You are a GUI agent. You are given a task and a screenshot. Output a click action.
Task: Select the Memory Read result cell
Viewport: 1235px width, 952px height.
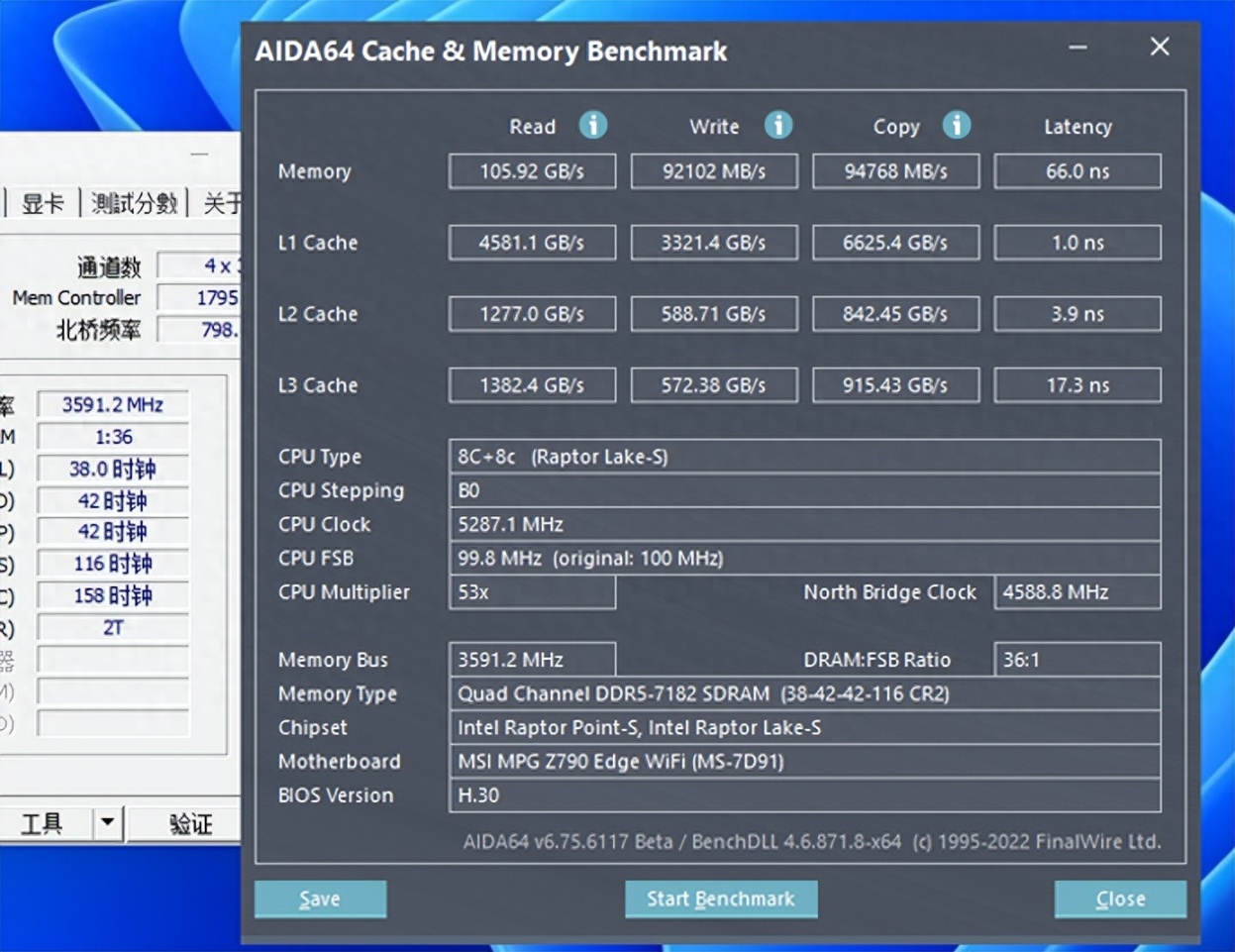point(532,171)
